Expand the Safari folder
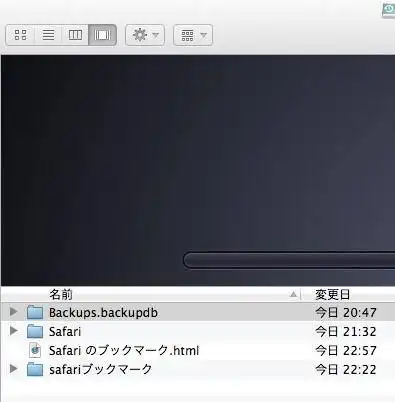Image resolution: width=395 pixels, height=402 pixels. pos(14,331)
